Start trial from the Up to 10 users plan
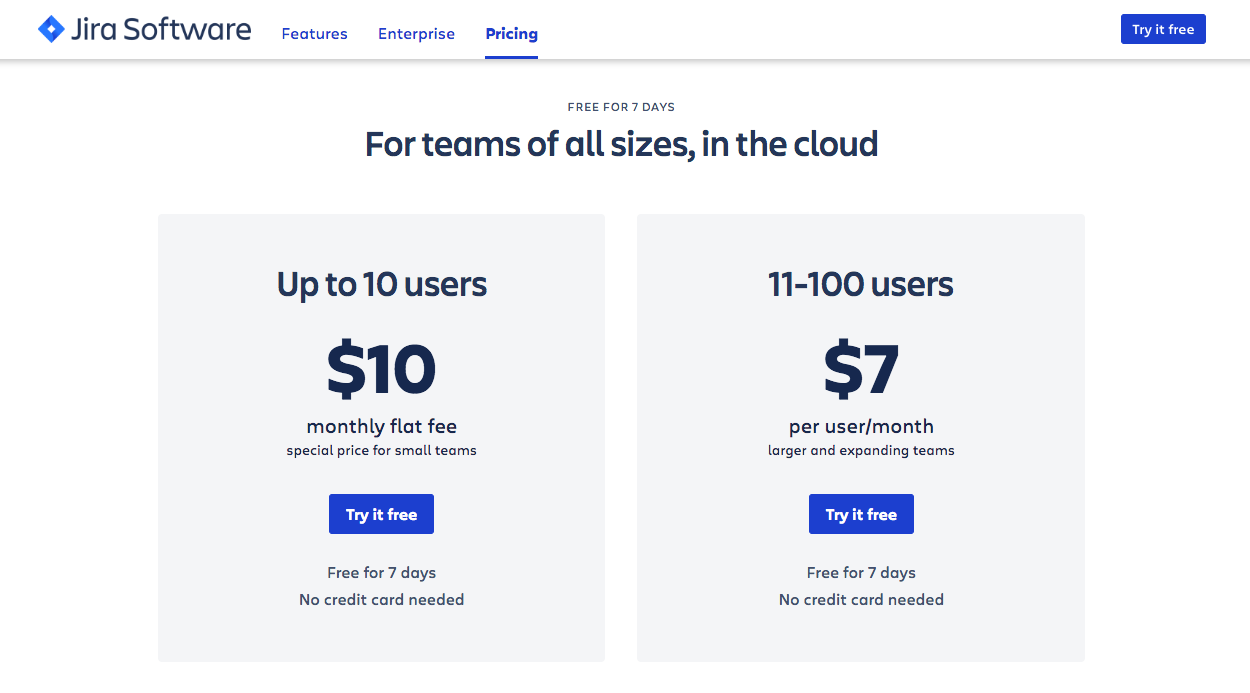The width and height of the screenshot is (1250, 693). (381, 513)
